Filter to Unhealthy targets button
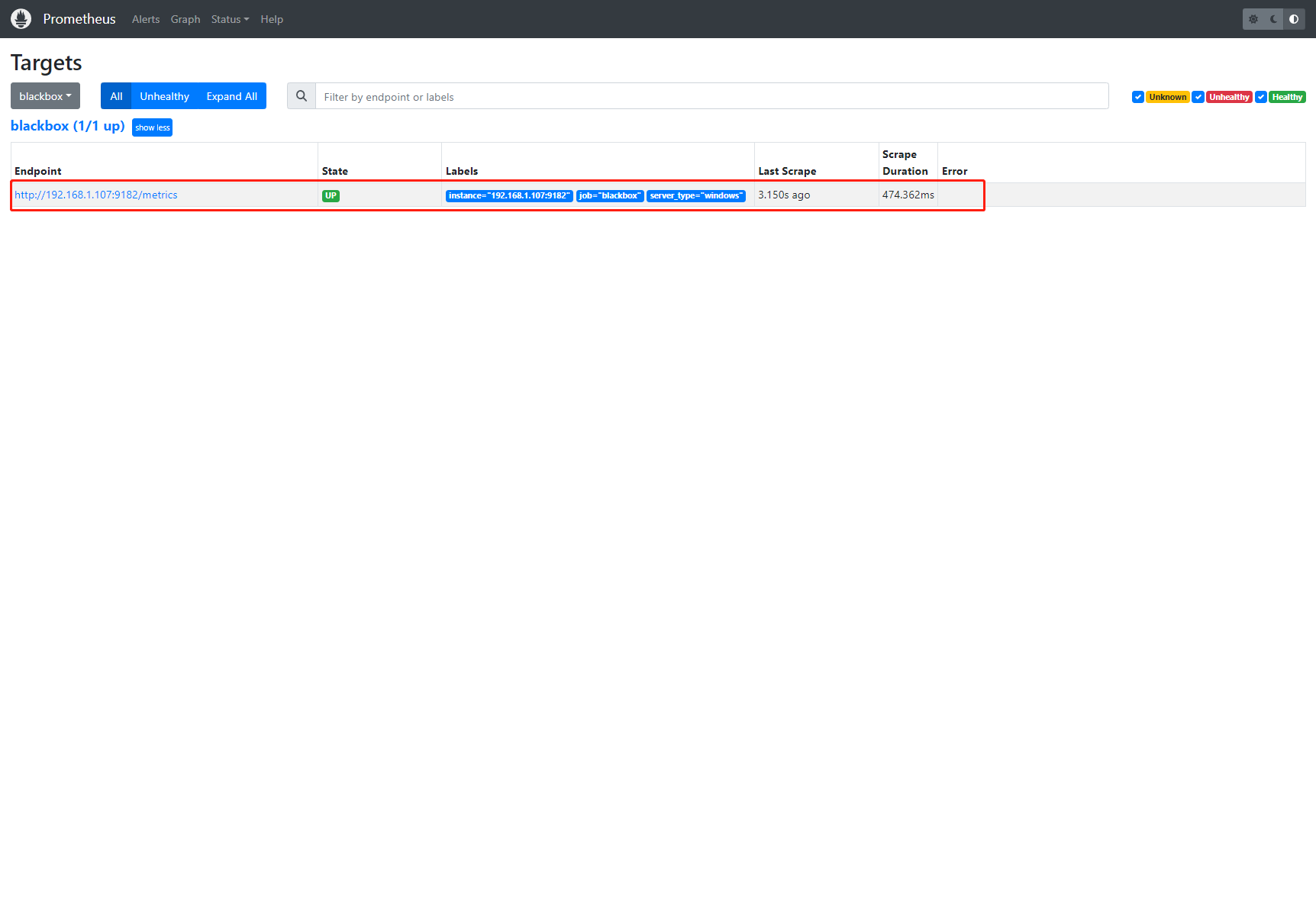The height and width of the screenshot is (912, 1316). point(164,96)
